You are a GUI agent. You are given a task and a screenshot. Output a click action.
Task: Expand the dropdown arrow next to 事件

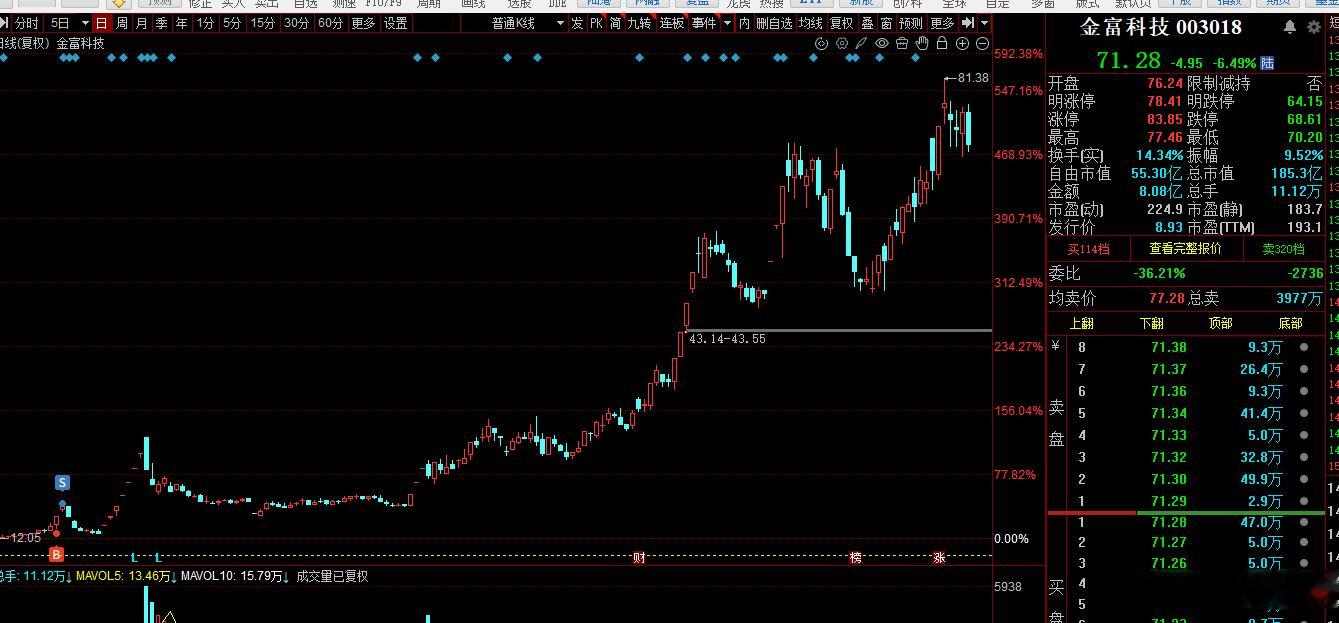[x=727, y=23]
